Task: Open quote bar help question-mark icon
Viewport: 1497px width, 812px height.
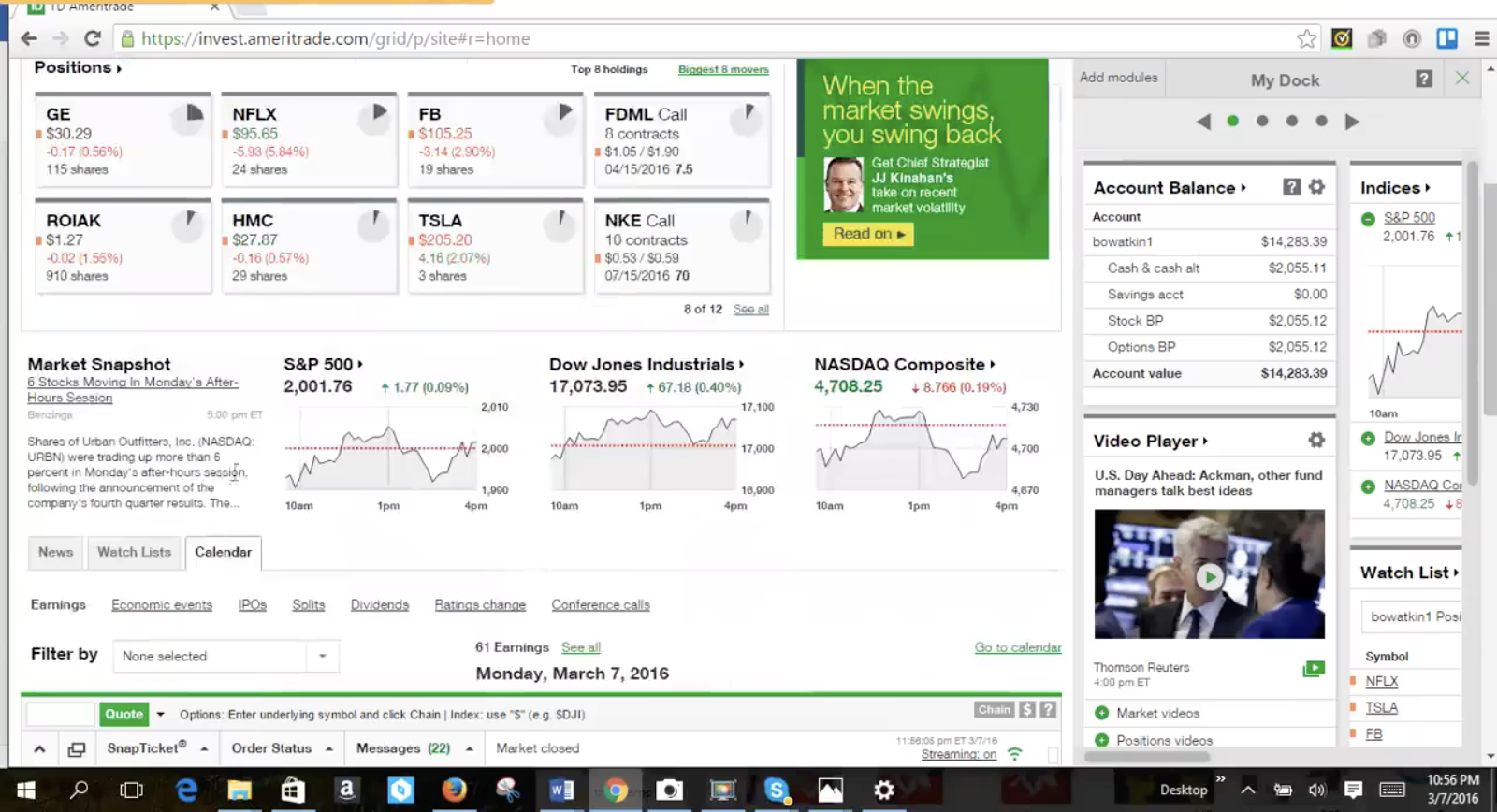Action: pos(1048,710)
